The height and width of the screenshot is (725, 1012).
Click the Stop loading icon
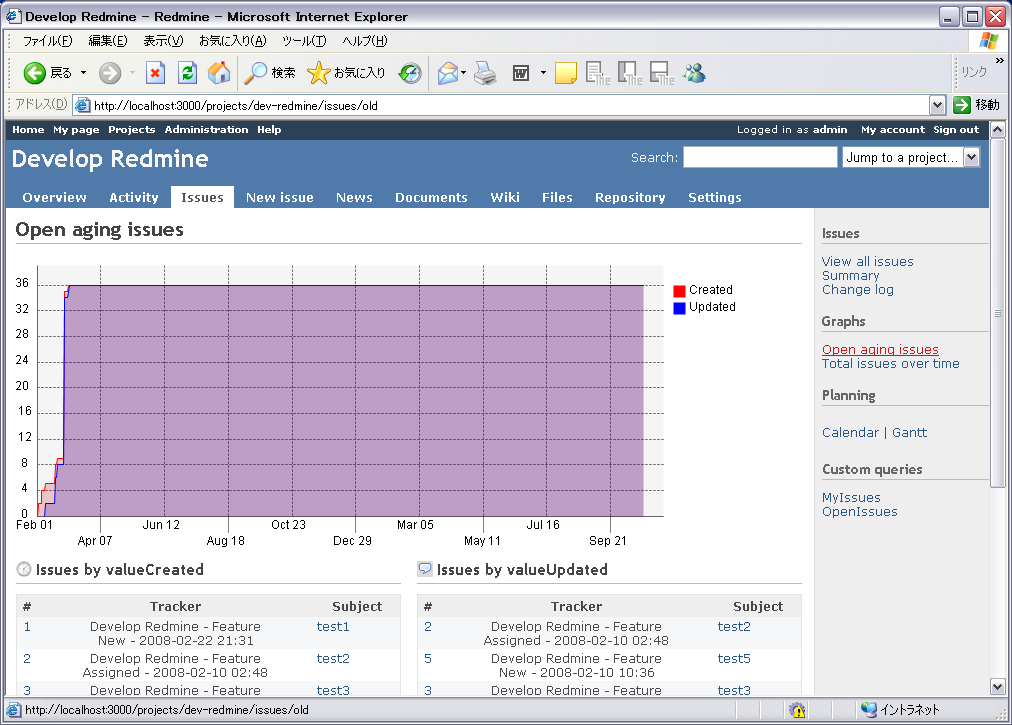pyautogui.click(x=155, y=73)
